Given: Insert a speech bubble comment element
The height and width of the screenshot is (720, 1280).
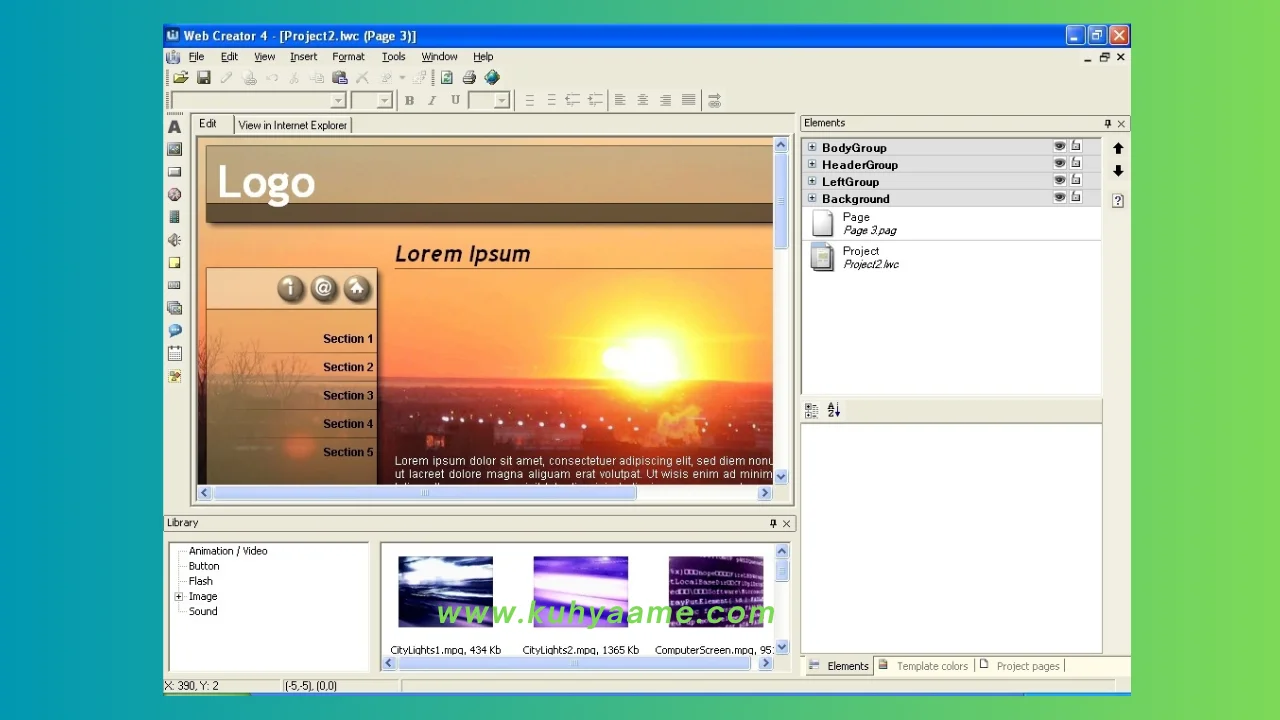Looking at the screenshot, I should tap(175, 331).
